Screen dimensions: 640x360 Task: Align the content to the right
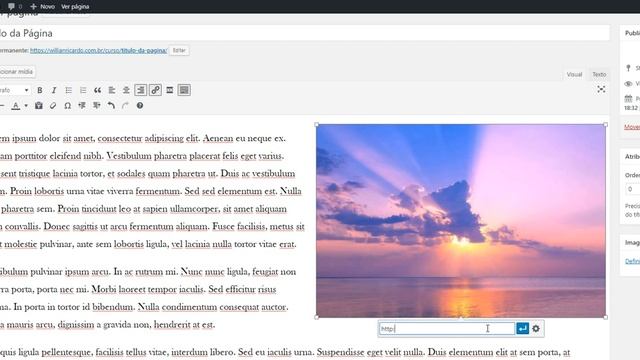[x=140, y=90]
